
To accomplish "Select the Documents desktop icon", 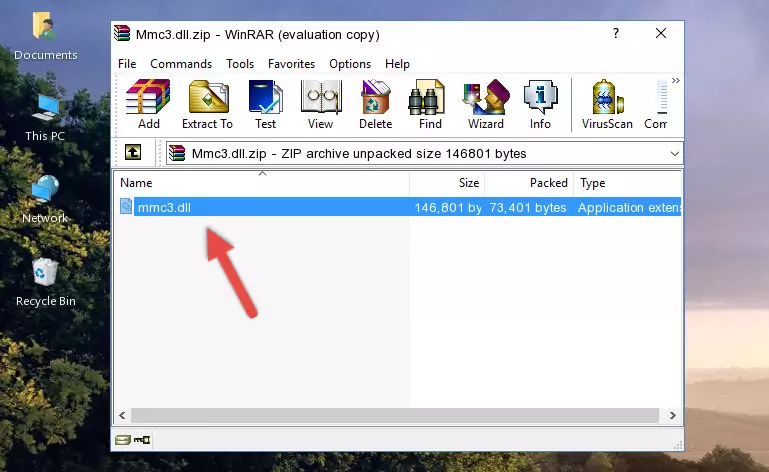I will (46, 37).
